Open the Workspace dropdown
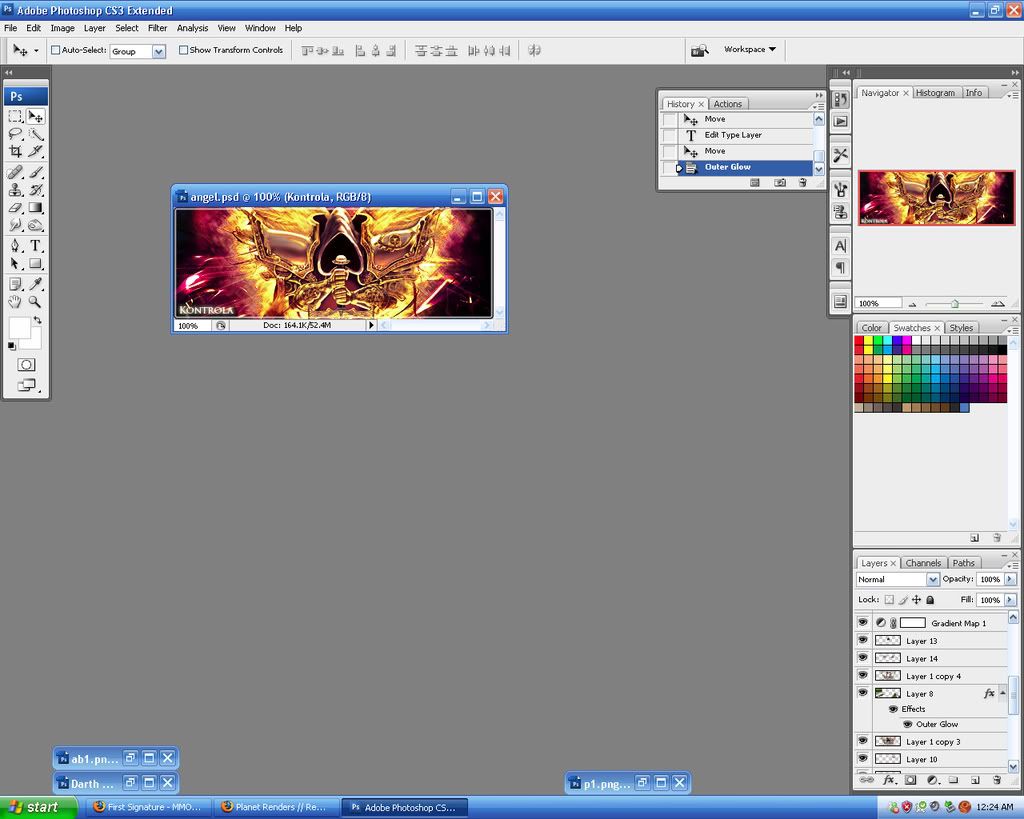Image resolution: width=1024 pixels, height=819 pixels. 750,49
